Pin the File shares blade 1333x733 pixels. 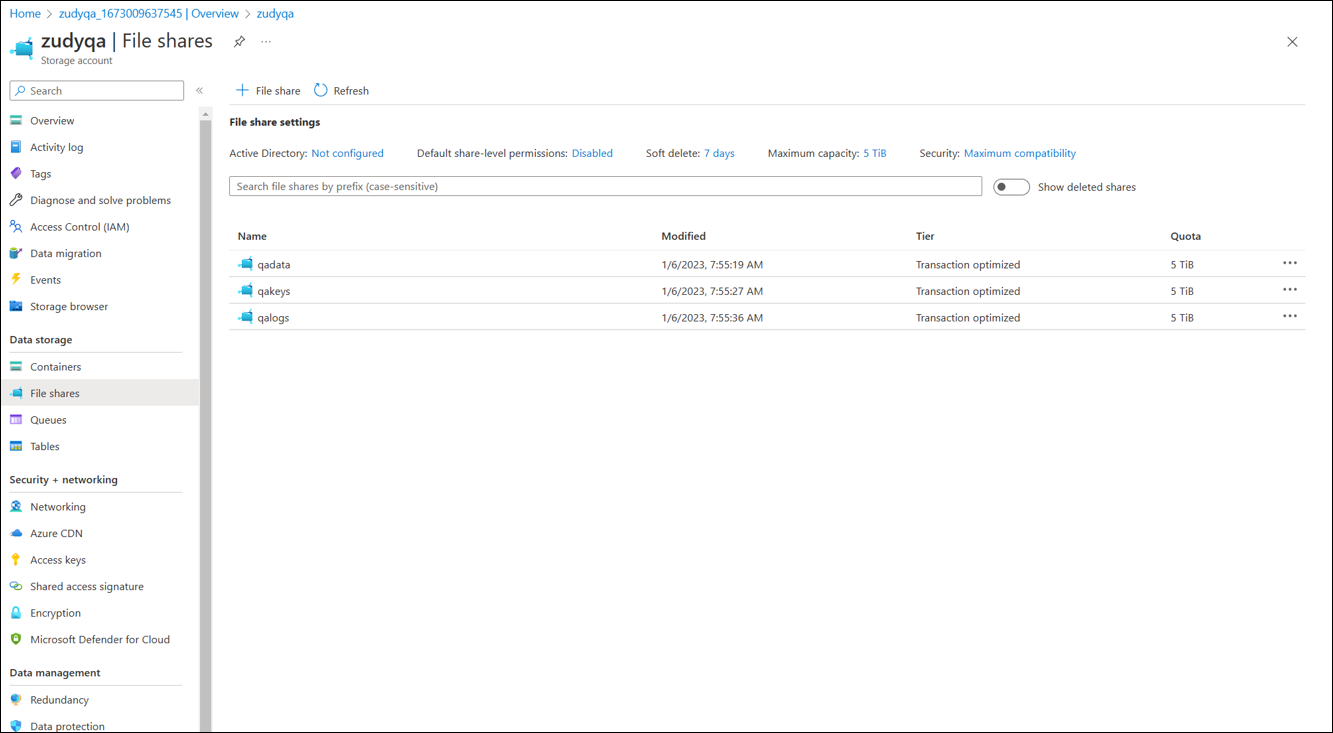(239, 42)
